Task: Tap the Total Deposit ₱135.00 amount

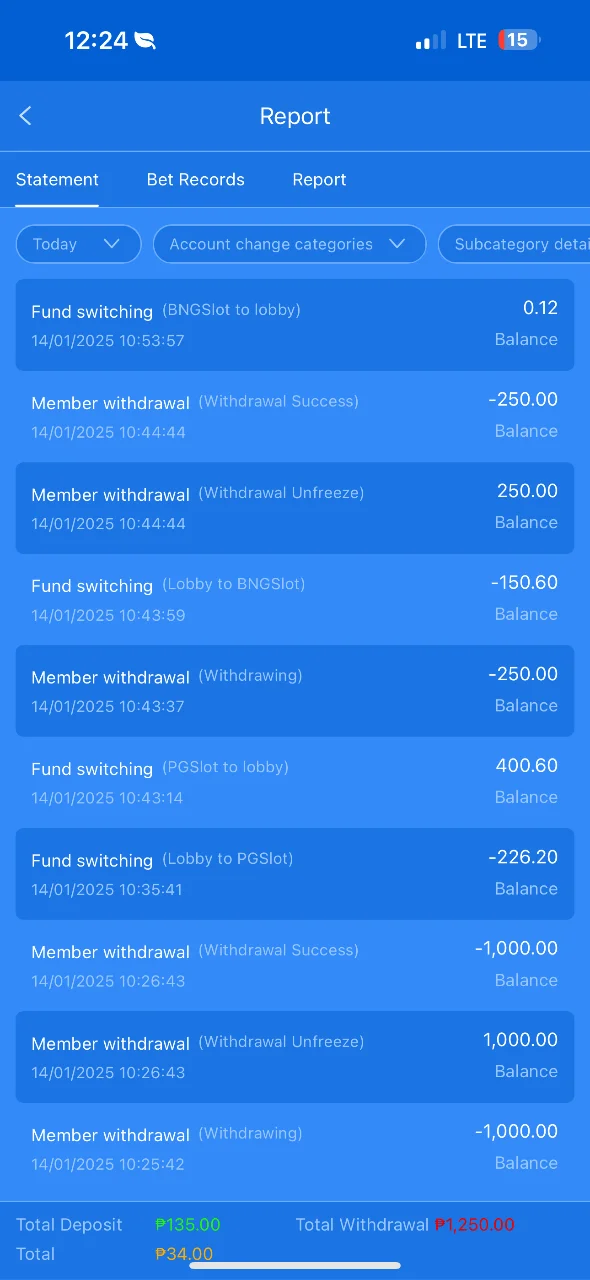Action: pos(188,1225)
